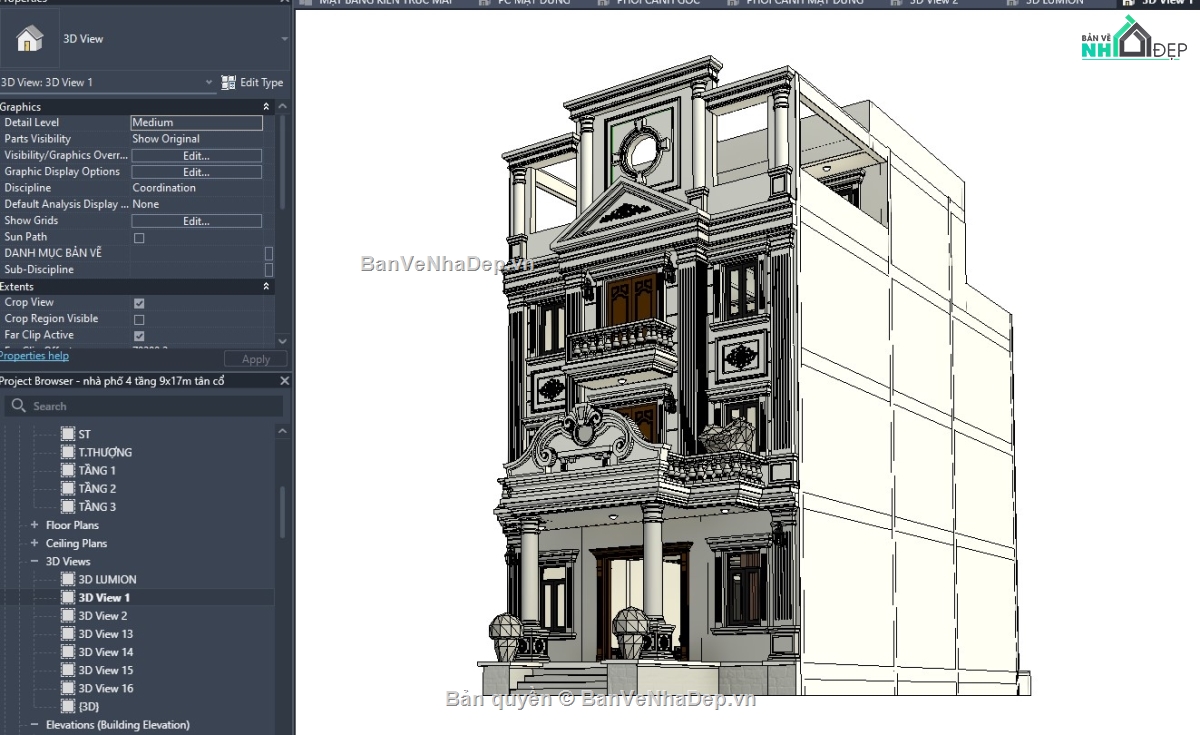Toggle the Sun Path checkbox
The height and width of the screenshot is (735, 1200).
139,238
